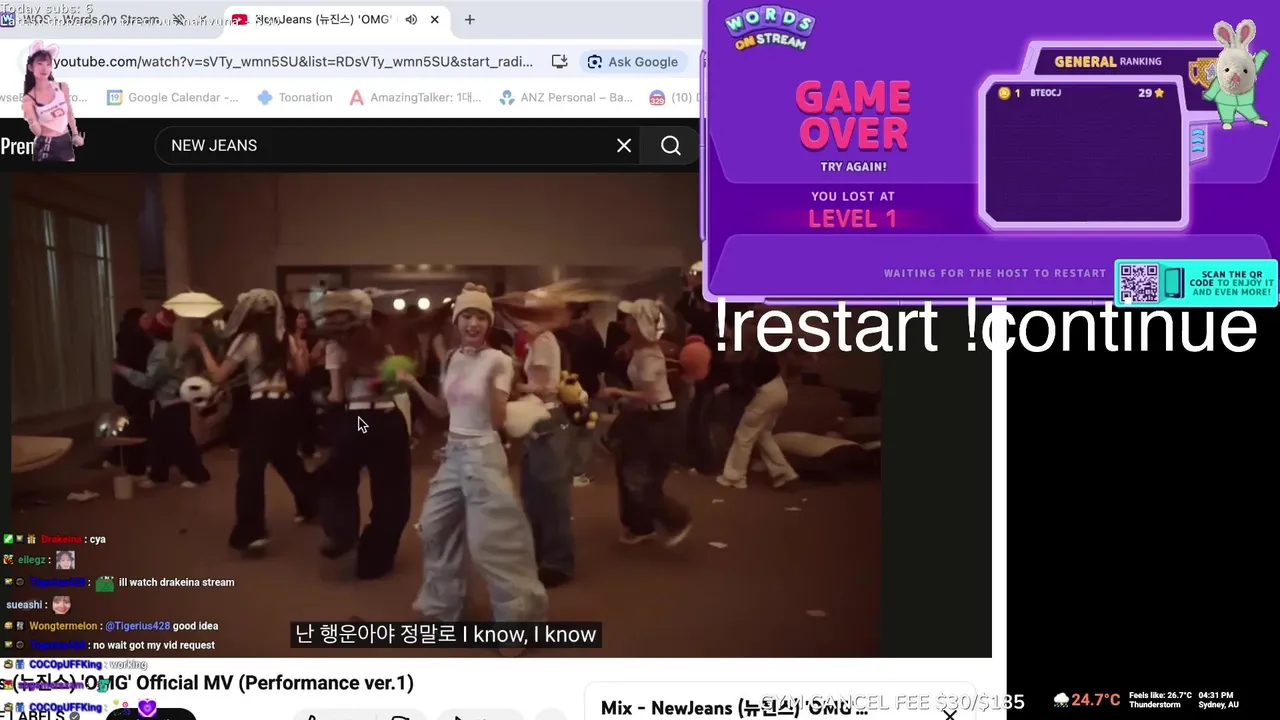The image size is (1280, 720).
Task: Close the NewJeans 'OMG' browser tab
Action: 435,19
